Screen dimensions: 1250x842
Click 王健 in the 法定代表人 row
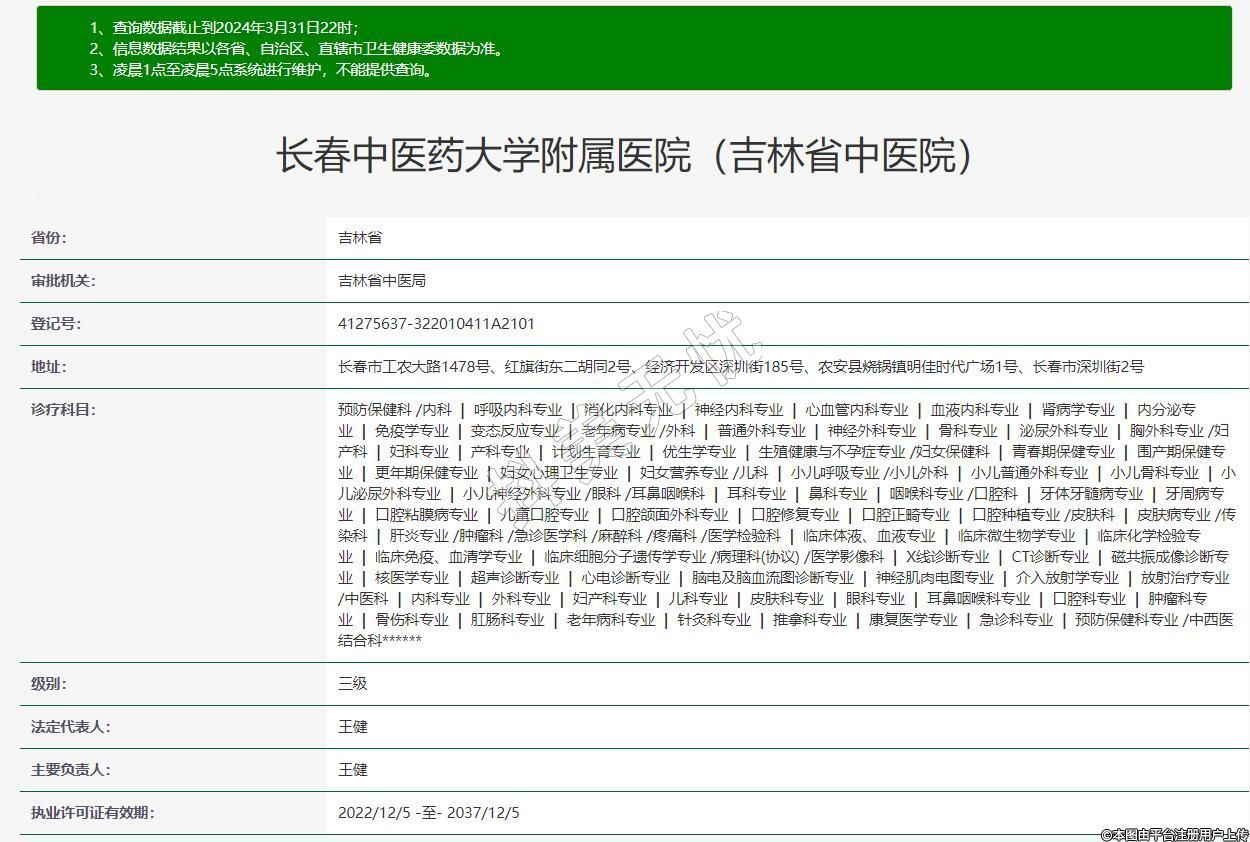(x=353, y=727)
